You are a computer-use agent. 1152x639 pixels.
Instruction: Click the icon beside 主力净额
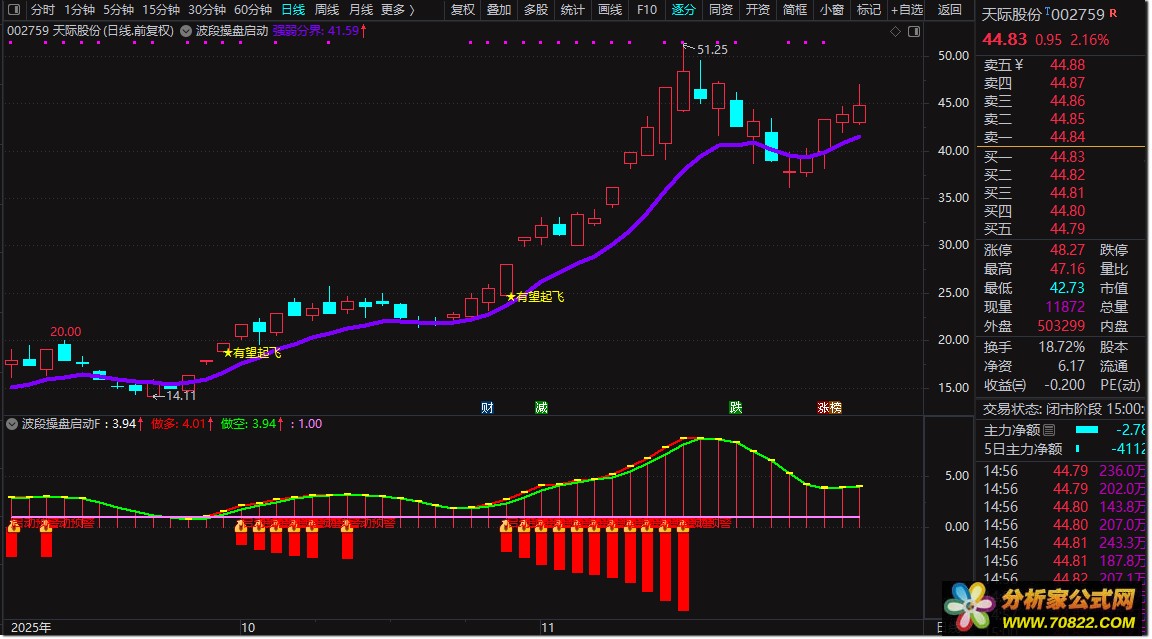pos(1049,430)
